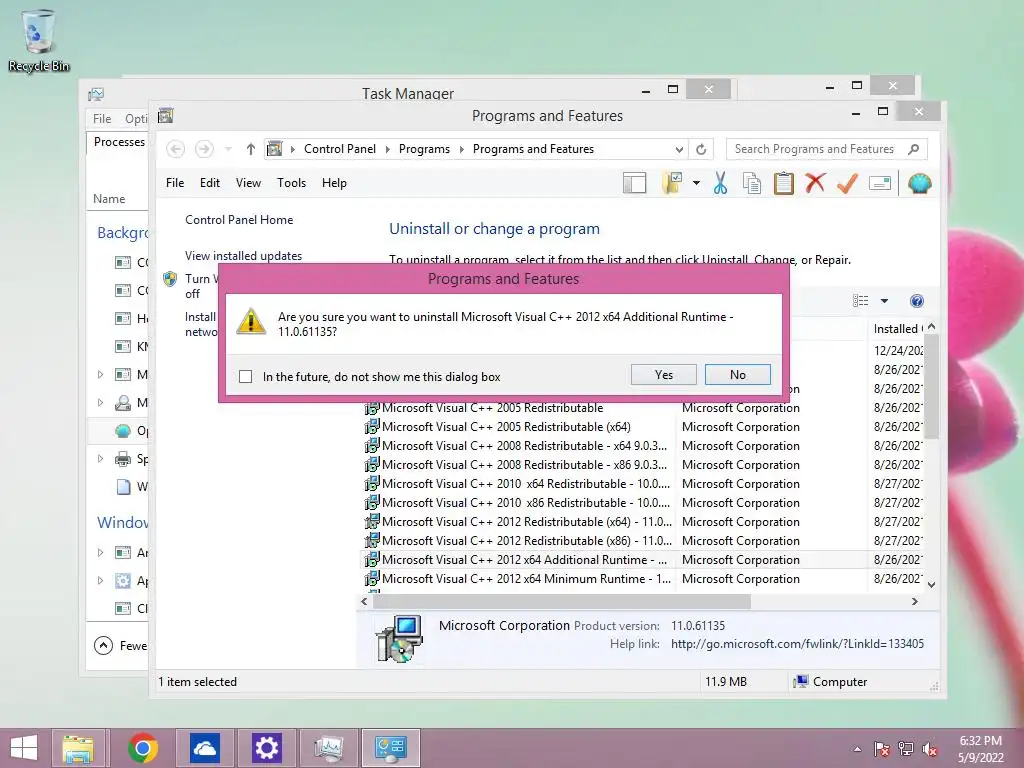This screenshot has height=768, width=1024.
Task: Click the orange checkmark Properties icon
Action: (847, 184)
